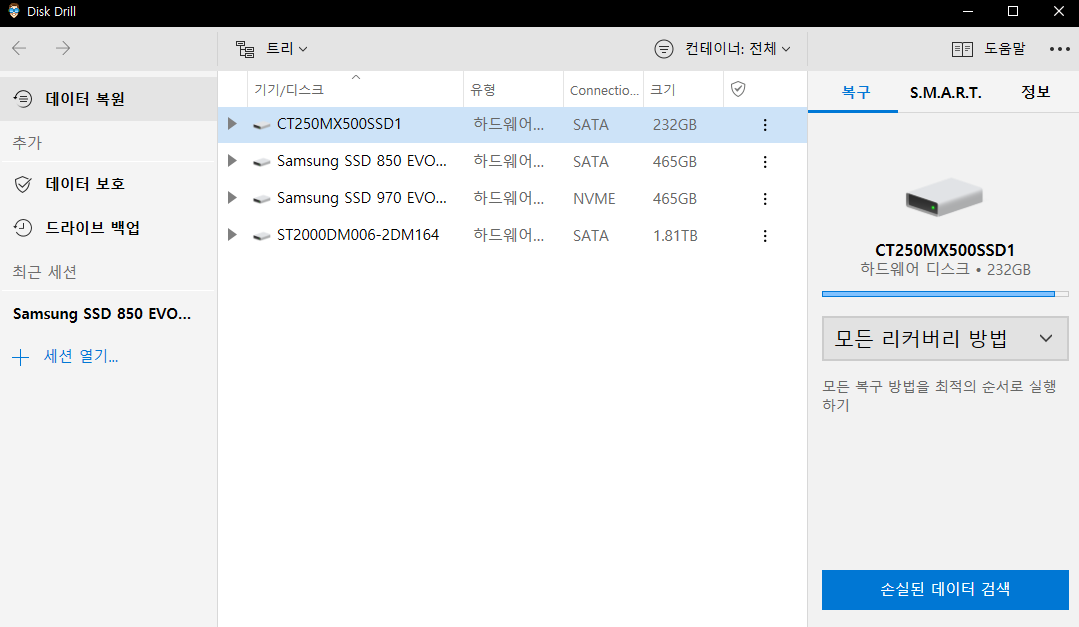Select the Samsung SSD 850 EVO disk
The width and height of the screenshot is (1079, 627).
(x=512, y=162)
